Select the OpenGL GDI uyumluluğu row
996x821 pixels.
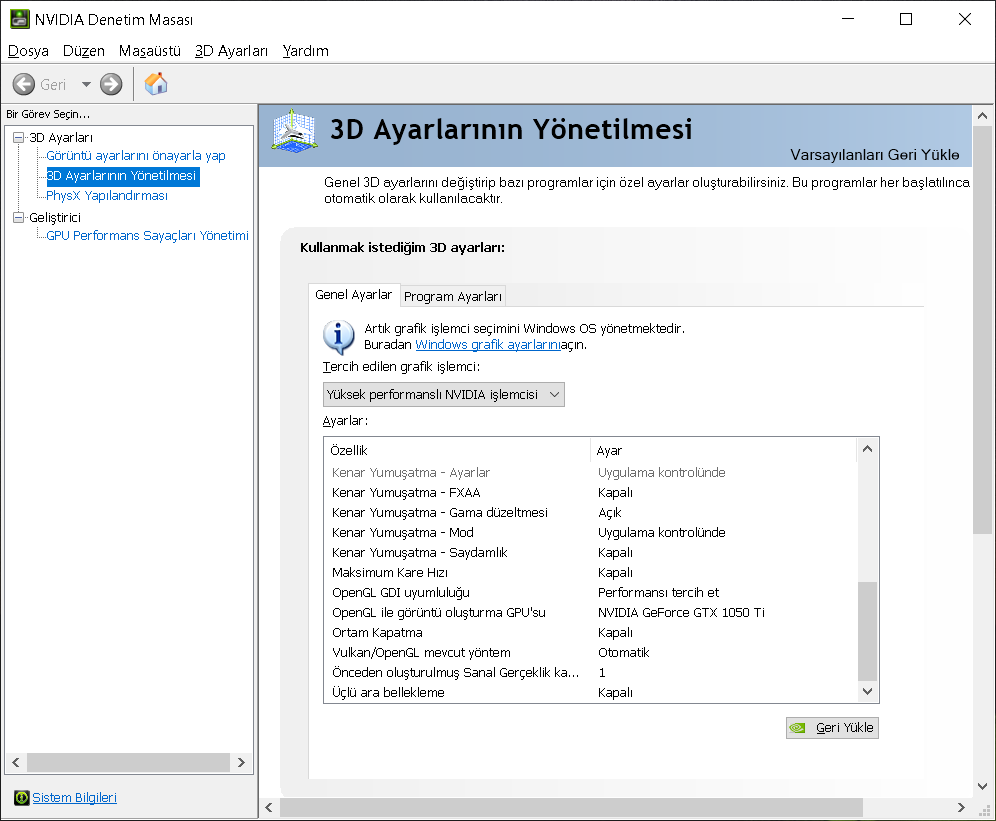click(591, 593)
